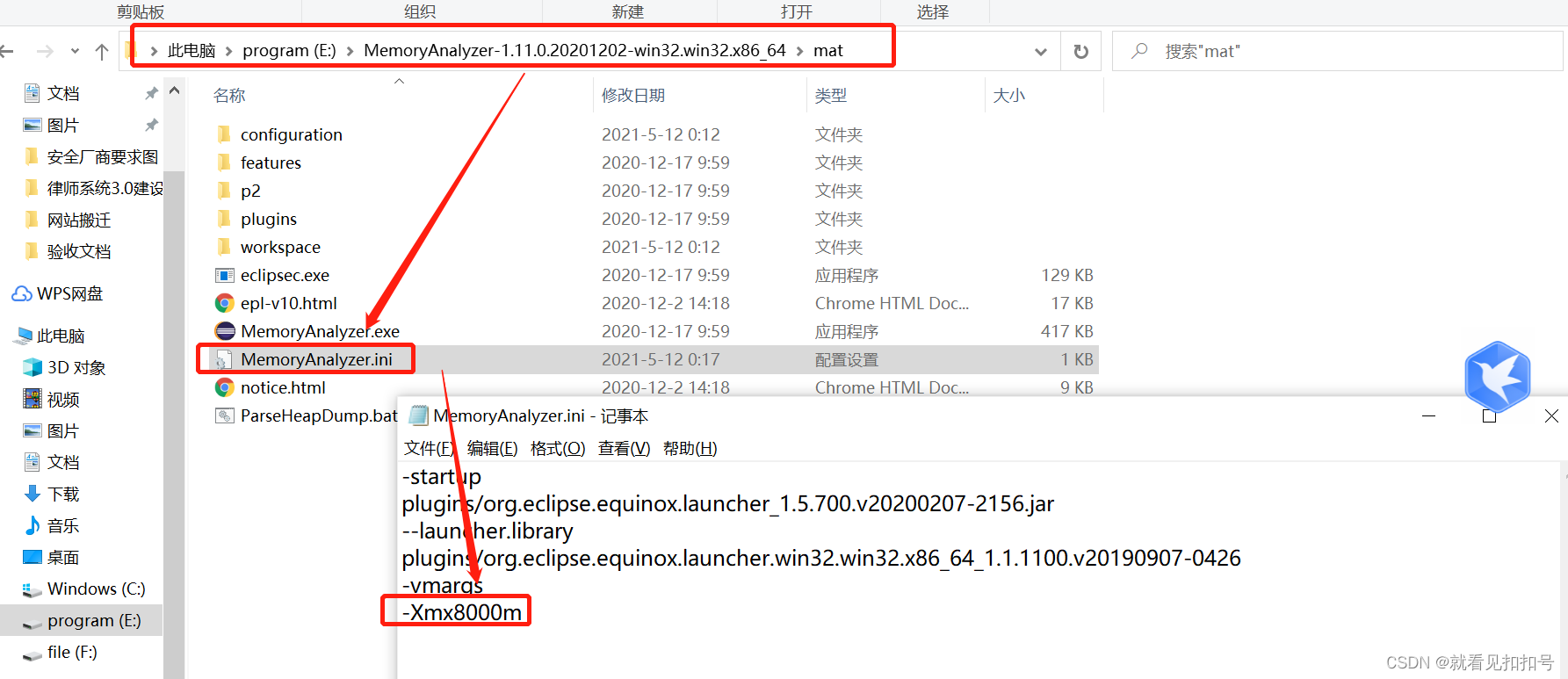
Task: Open the features folder icon
Action: pyautogui.click(x=224, y=163)
